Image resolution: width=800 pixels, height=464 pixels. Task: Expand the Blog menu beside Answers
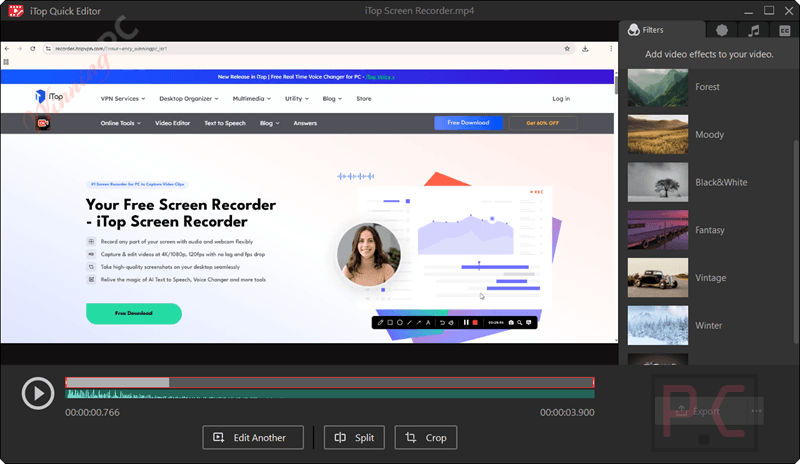(x=269, y=123)
